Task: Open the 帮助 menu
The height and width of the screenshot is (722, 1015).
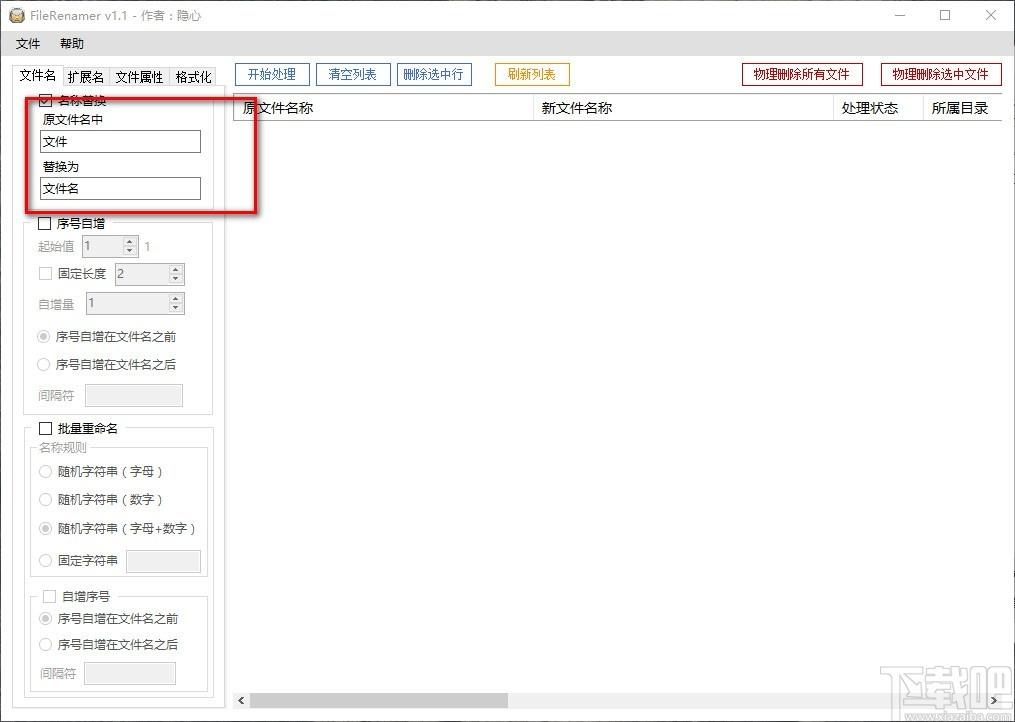Action: coord(72,44)
